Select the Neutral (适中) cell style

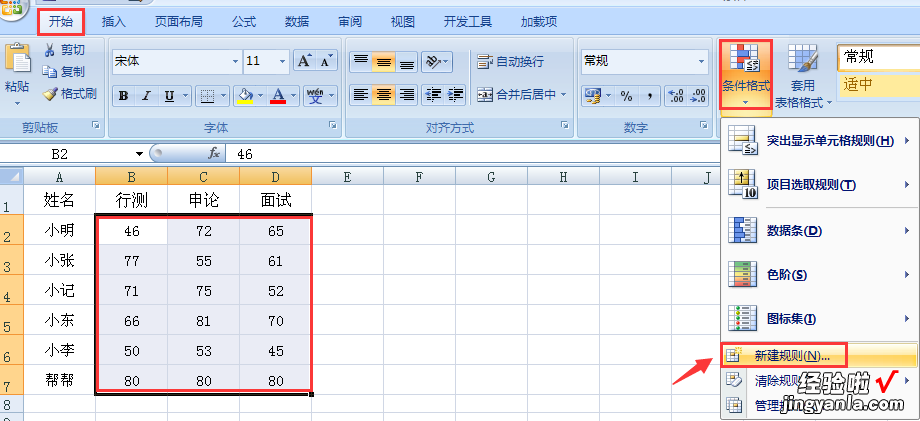(878, 84)
